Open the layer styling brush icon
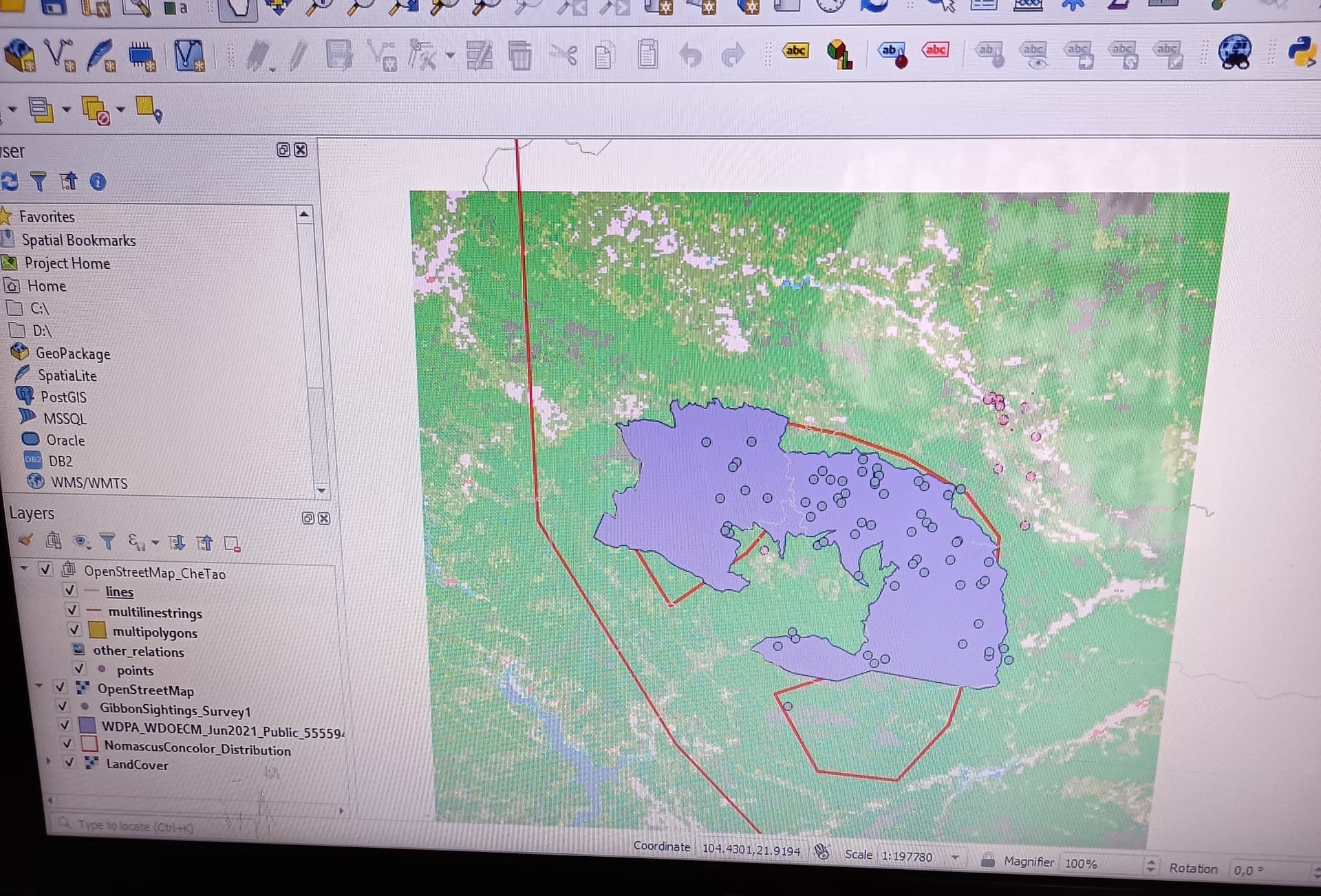 click(26, 541)
